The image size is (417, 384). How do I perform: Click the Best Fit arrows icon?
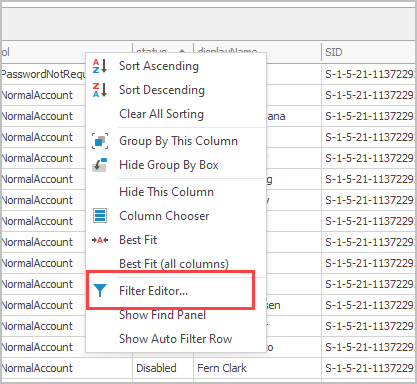tap(100, 240)
